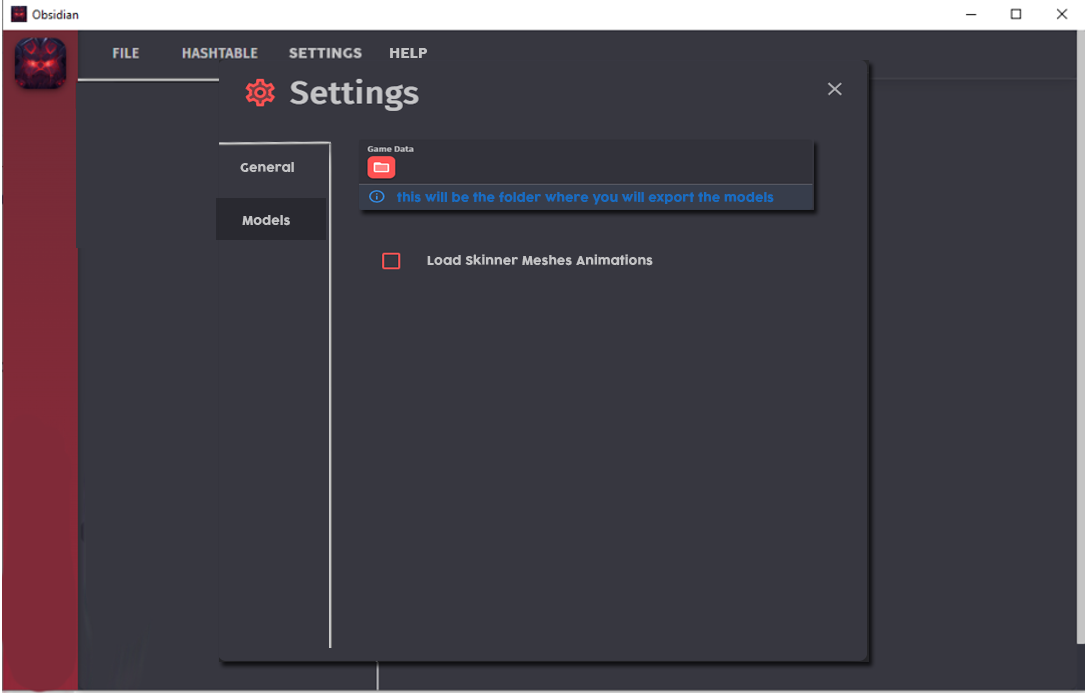
Task: Click the red gear icon beside Settings title
Action: tap(259, 92)
